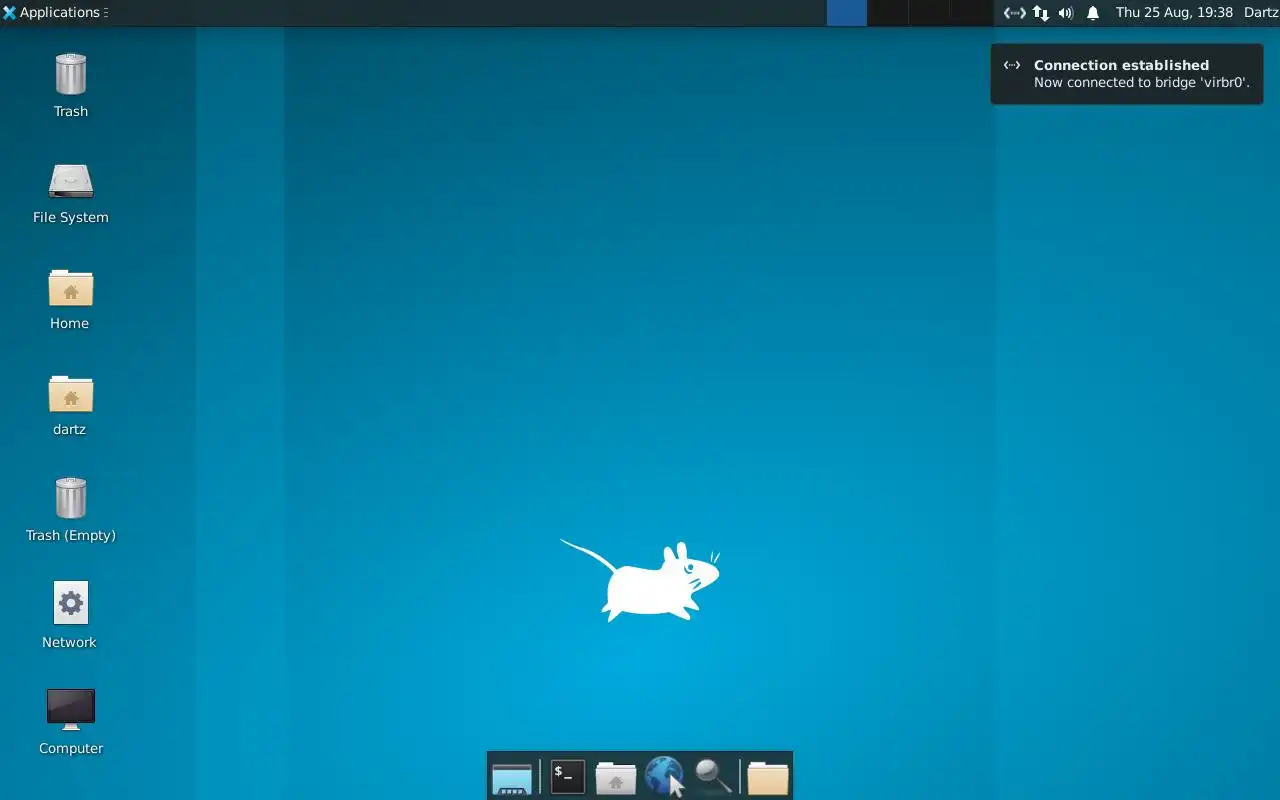Launch the Web Browser globe in dock
The height and width of the screenshot is (800, 1280).
(664, 776)
